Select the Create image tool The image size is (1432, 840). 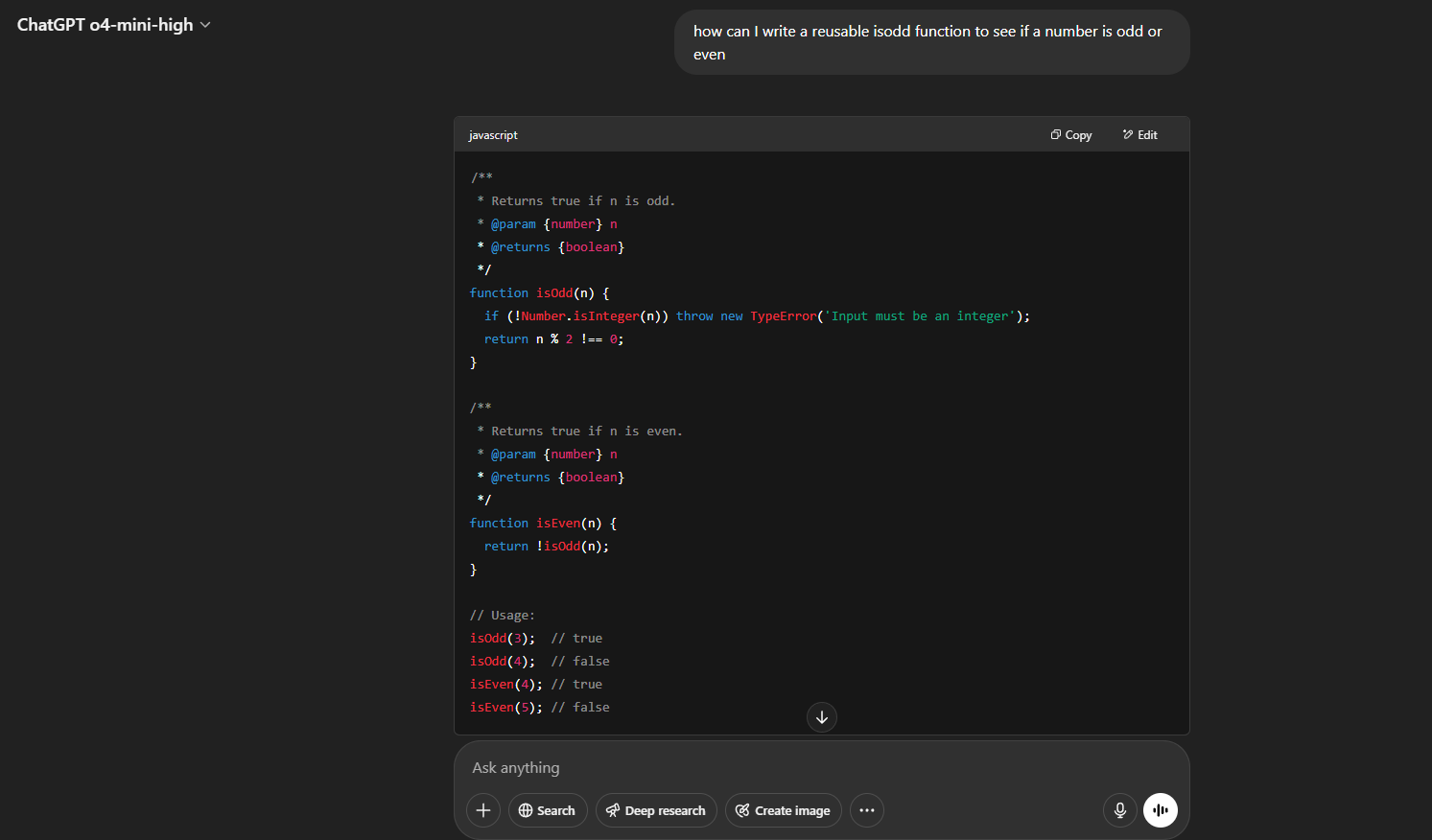784,810
